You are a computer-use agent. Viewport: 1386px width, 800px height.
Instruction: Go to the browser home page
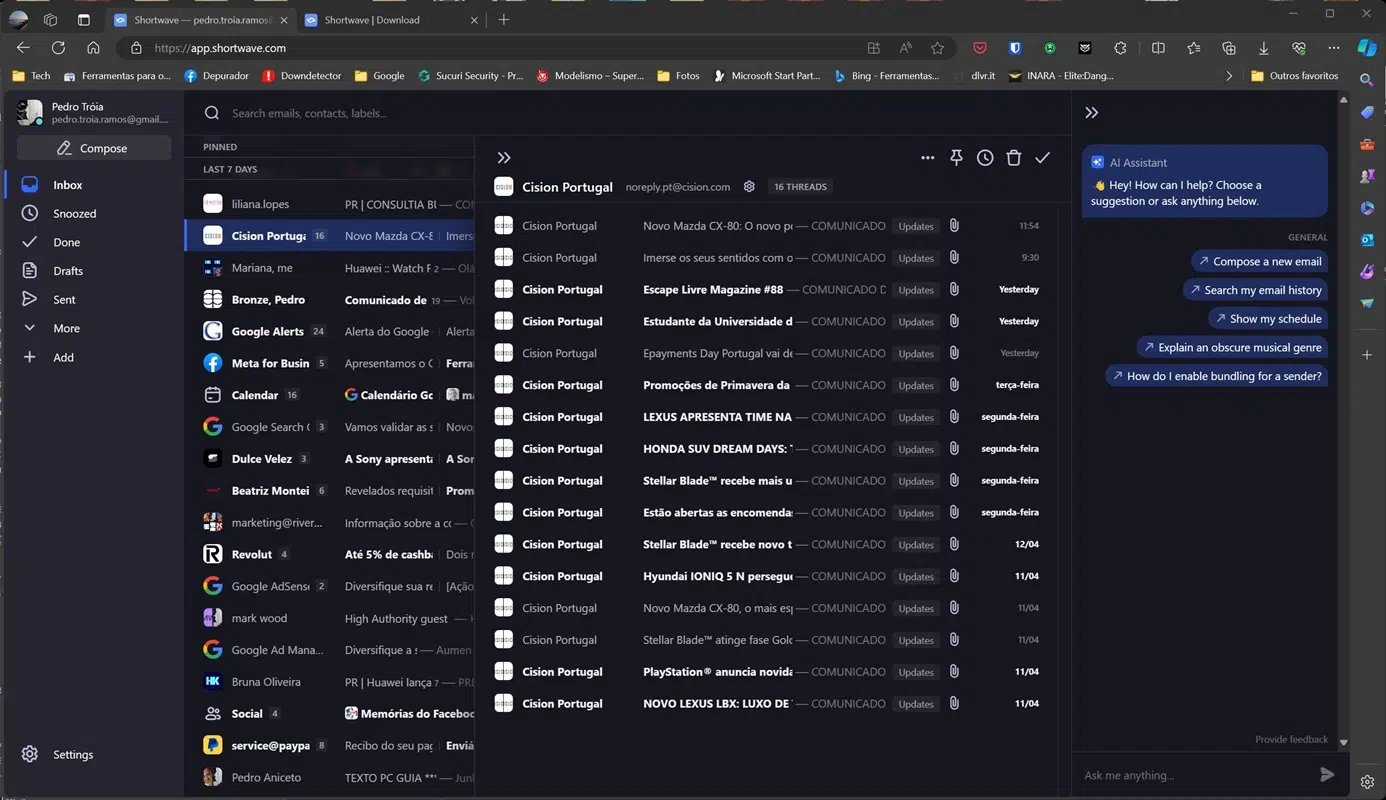93,48
